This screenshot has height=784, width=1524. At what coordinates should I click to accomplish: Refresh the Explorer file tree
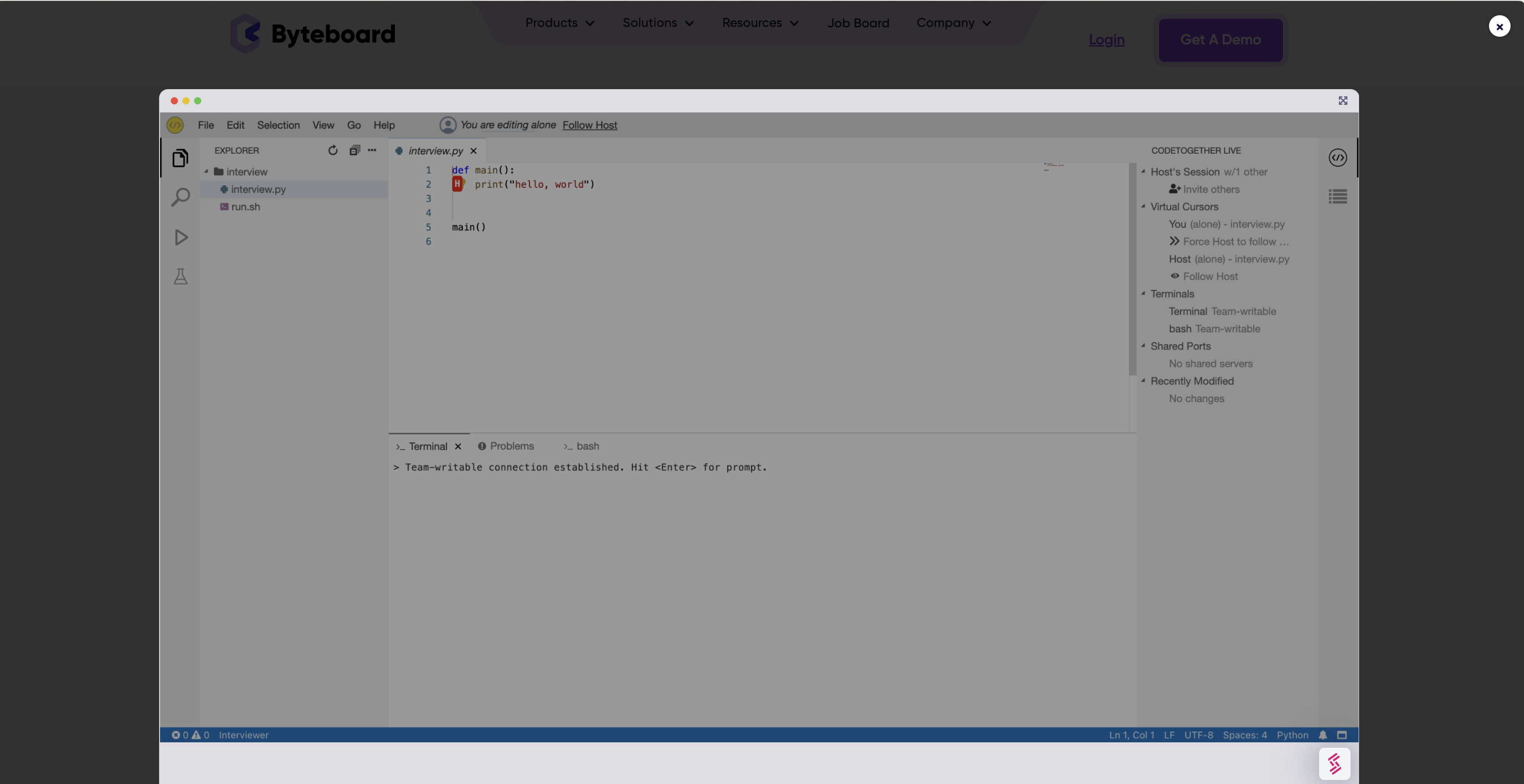point(333,150)
